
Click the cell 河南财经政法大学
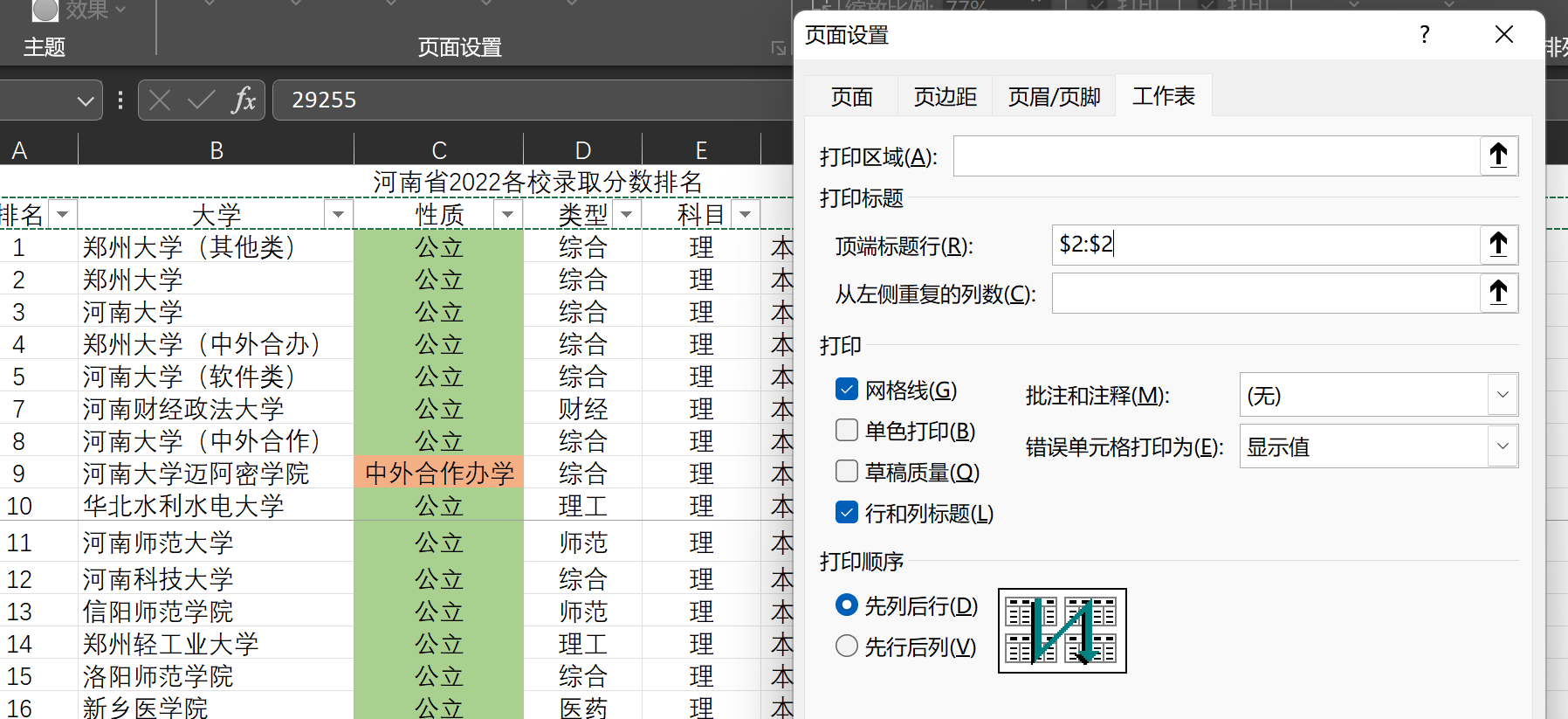(217, 409)
